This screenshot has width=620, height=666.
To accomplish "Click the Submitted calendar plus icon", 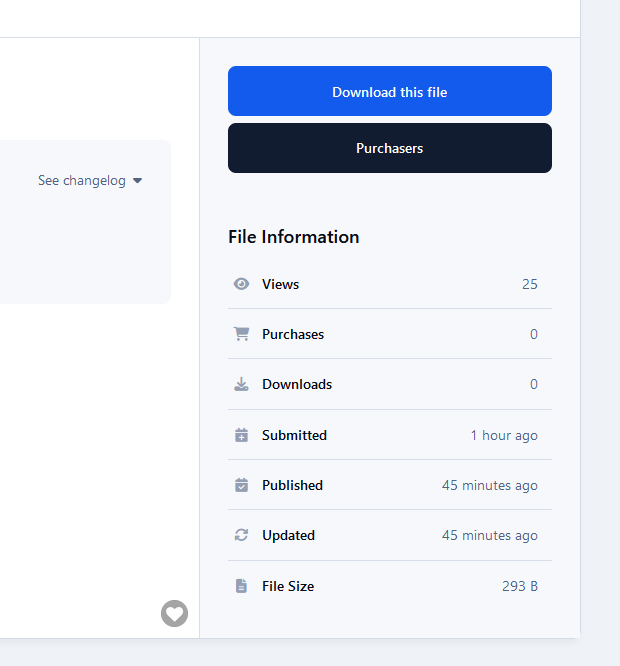I will tap(241, 435).
